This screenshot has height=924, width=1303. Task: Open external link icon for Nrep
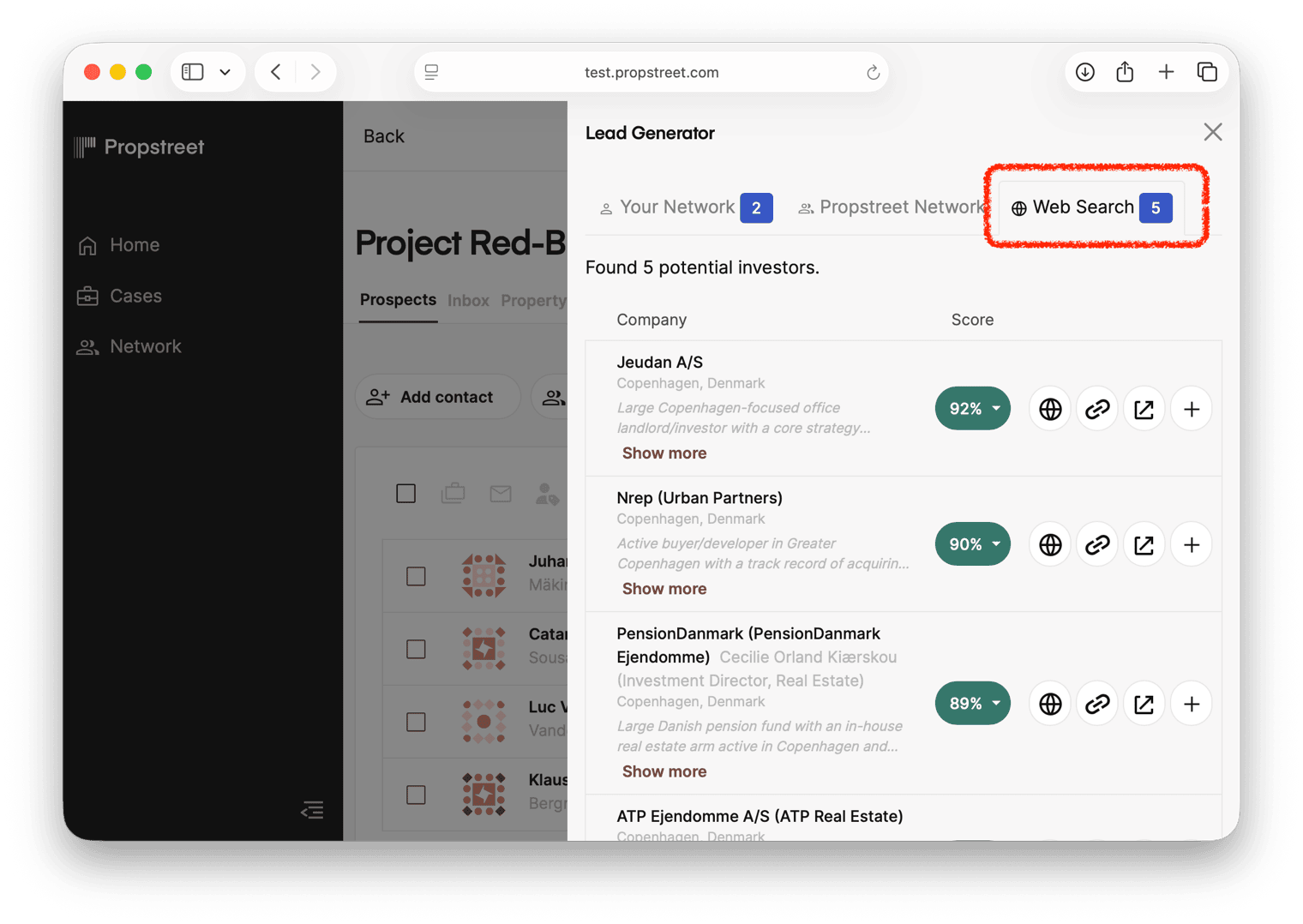[1144, 544]
